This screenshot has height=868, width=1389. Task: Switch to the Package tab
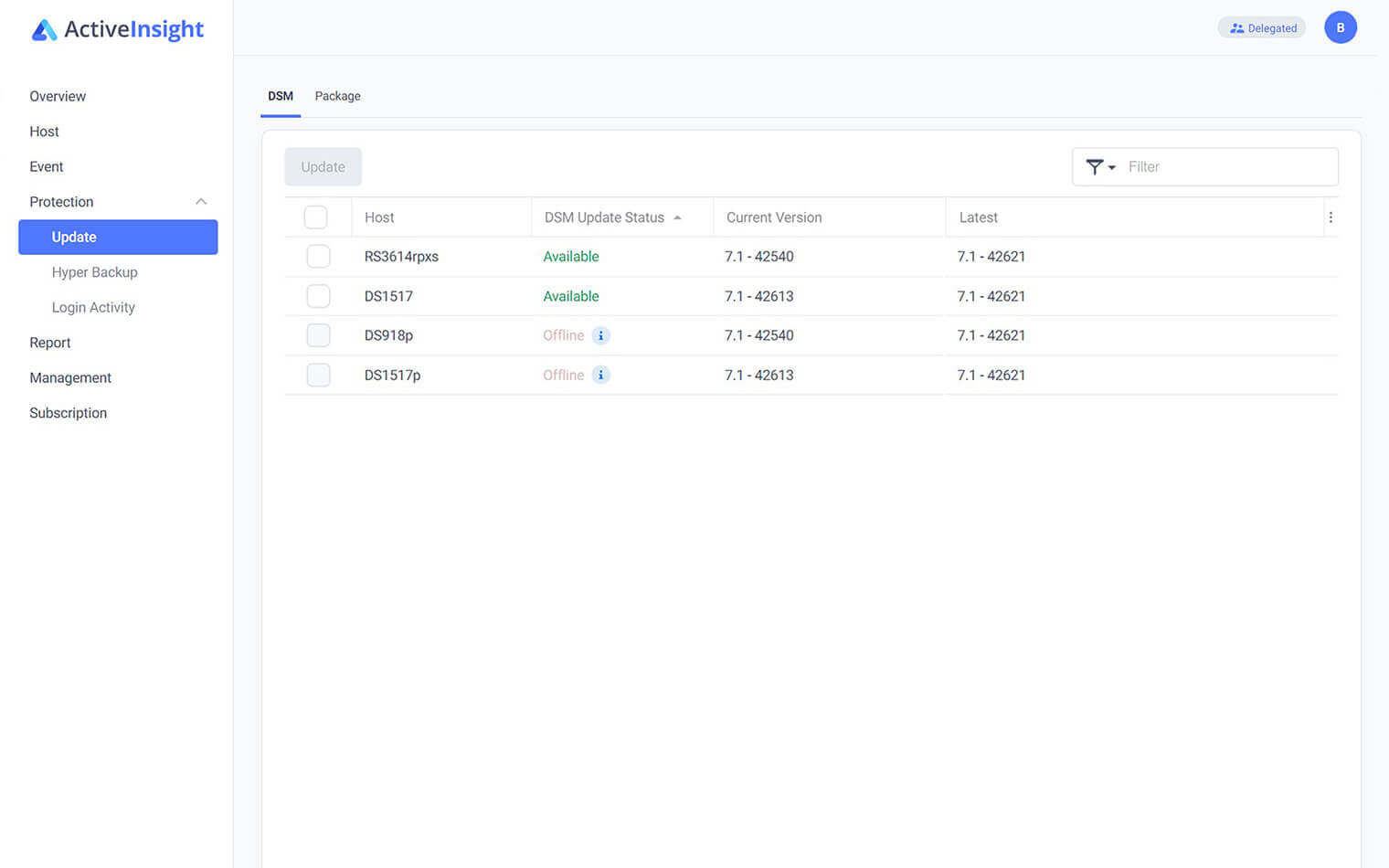(x=337, y=96)
